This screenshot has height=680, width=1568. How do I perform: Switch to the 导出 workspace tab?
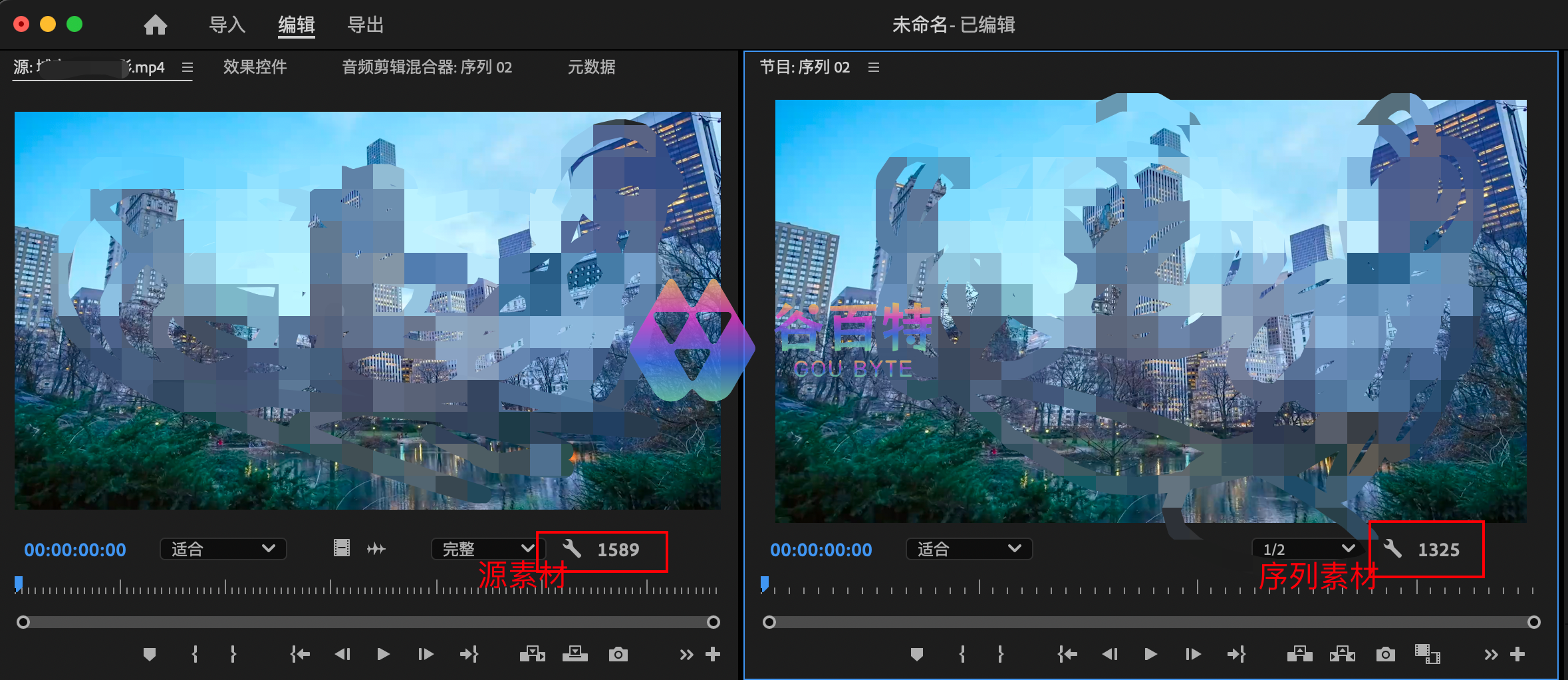click(365, 25)
